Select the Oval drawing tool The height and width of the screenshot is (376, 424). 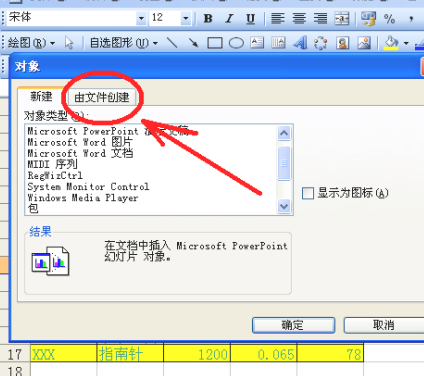pyautogui.click(x=236, y=43)
